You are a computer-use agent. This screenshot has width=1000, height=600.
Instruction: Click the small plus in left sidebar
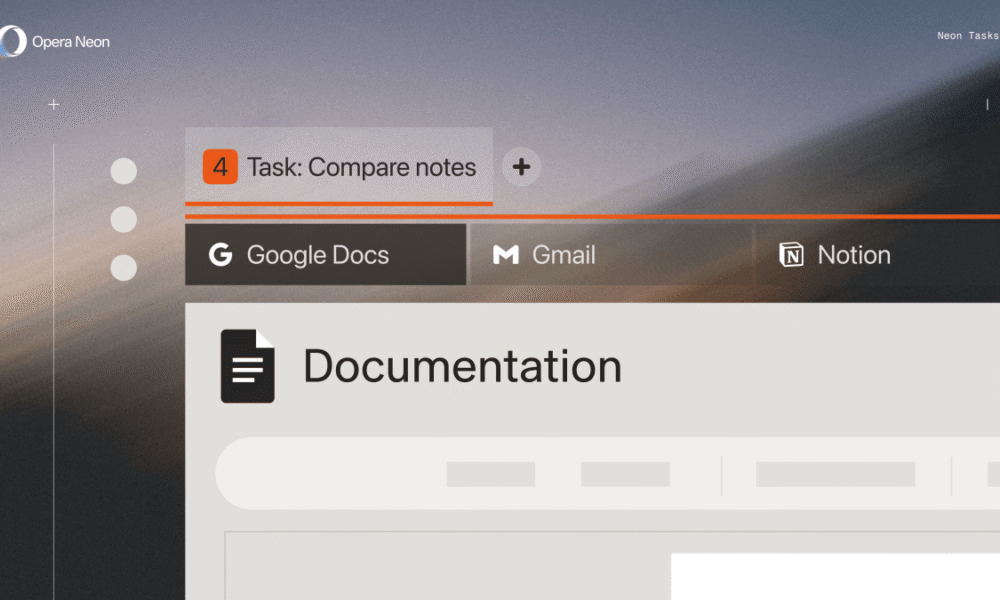click(x=54, y=104)
